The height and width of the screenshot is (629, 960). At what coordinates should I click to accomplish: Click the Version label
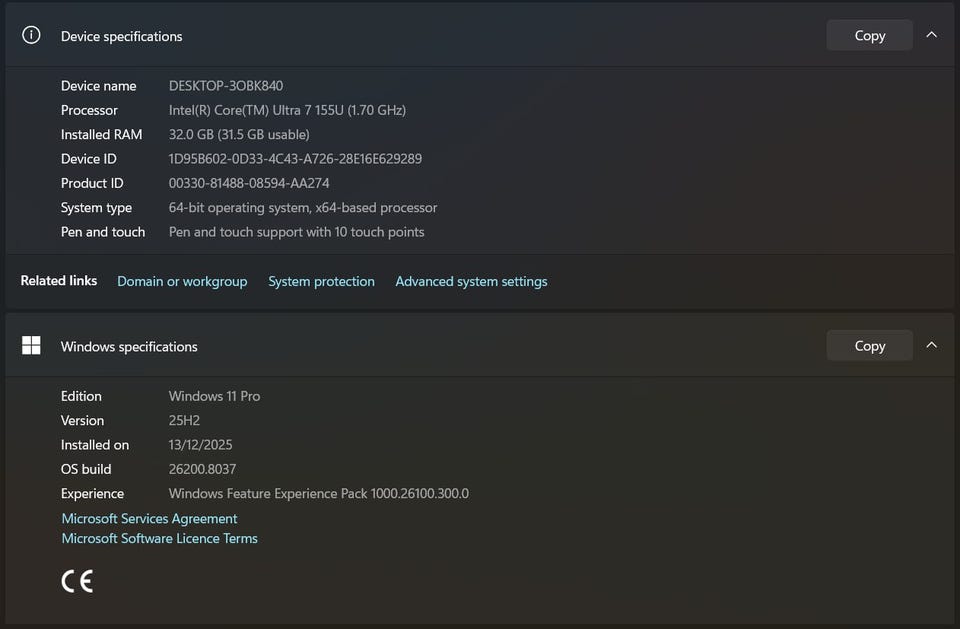82,421
